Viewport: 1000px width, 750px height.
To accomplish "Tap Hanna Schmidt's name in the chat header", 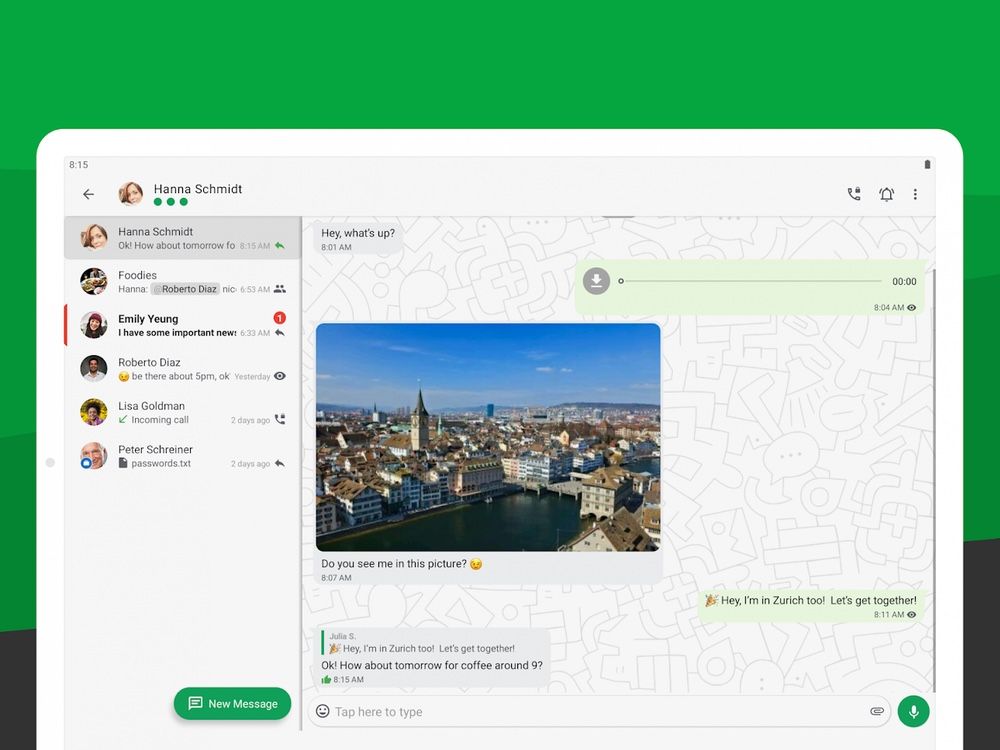I will [x=197, y=189].
